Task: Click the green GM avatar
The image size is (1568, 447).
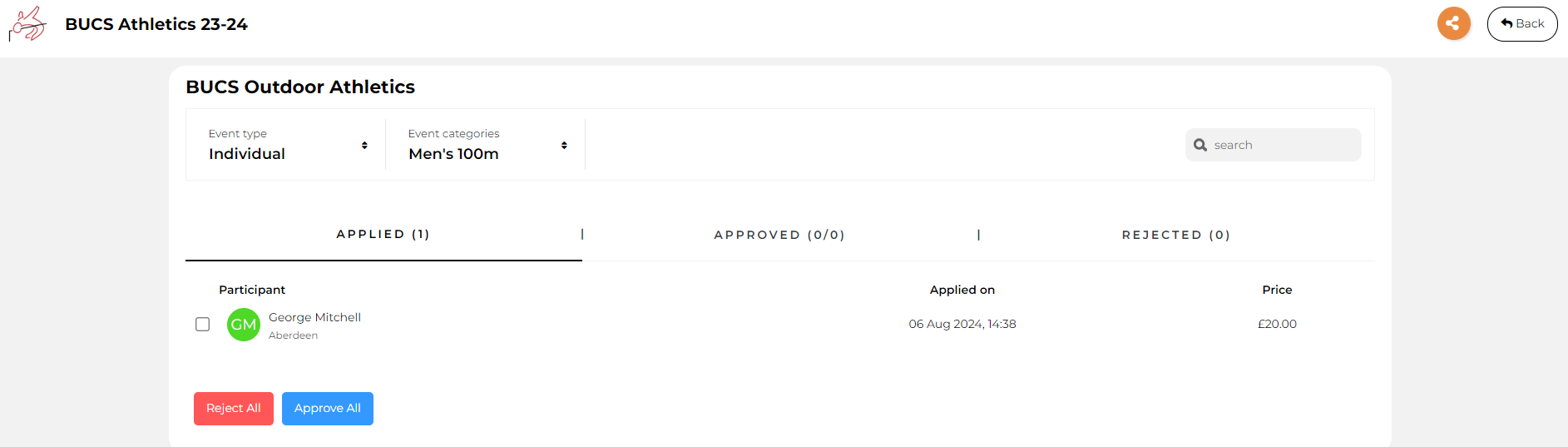Action: (x=244, y=325)
